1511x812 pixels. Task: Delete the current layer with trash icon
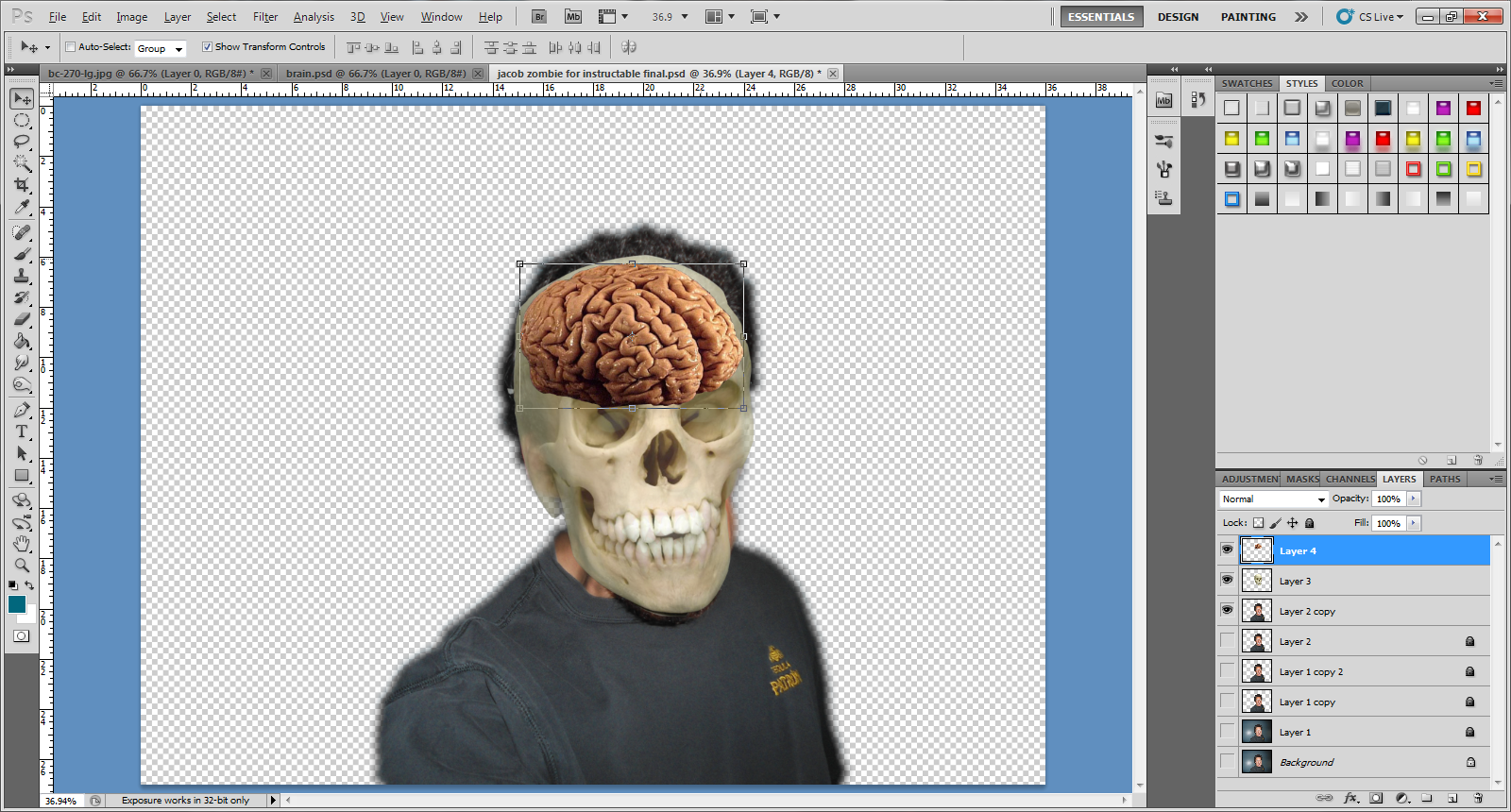pyautogui.click(x=1478, y=798)
